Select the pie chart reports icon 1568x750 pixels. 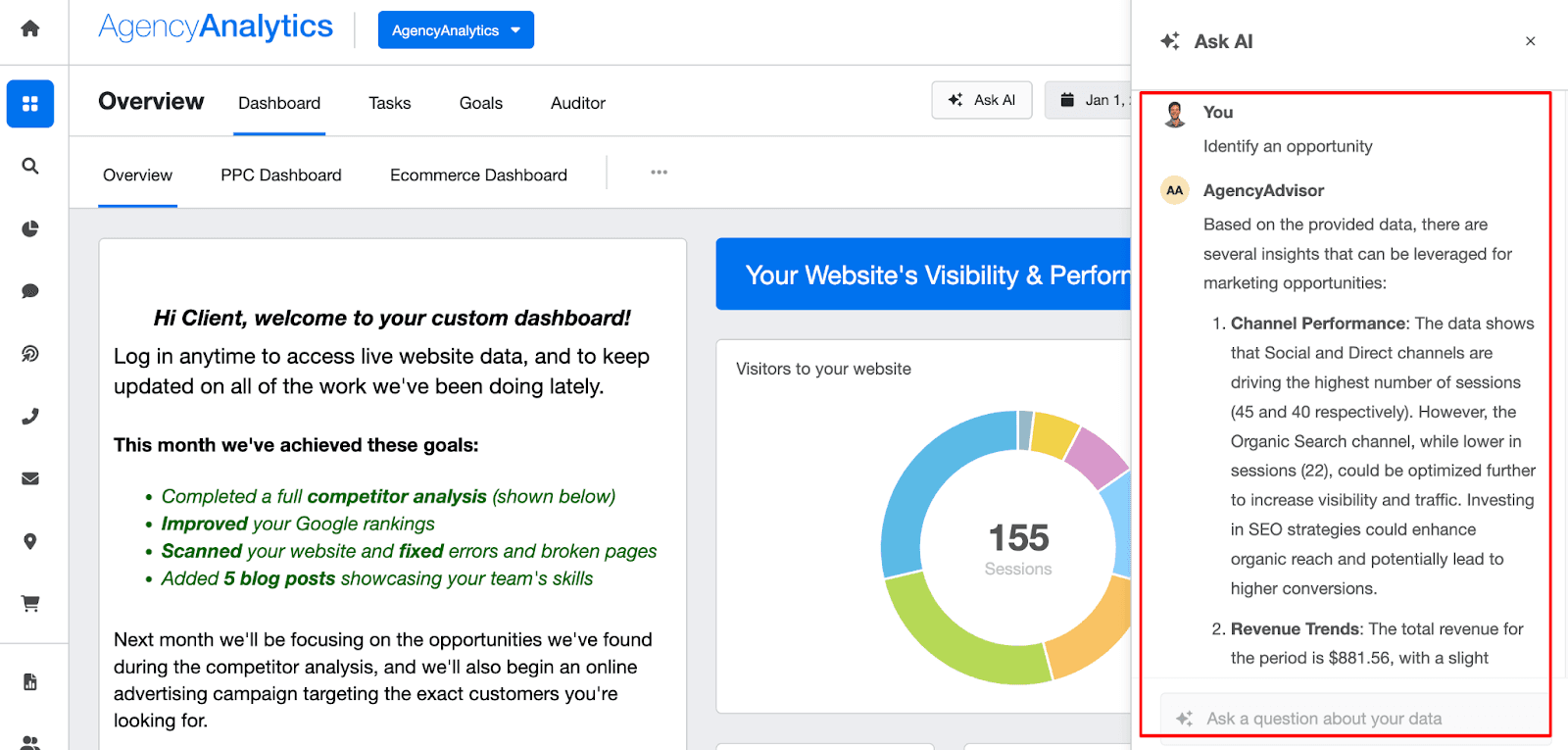click(30, 228)
